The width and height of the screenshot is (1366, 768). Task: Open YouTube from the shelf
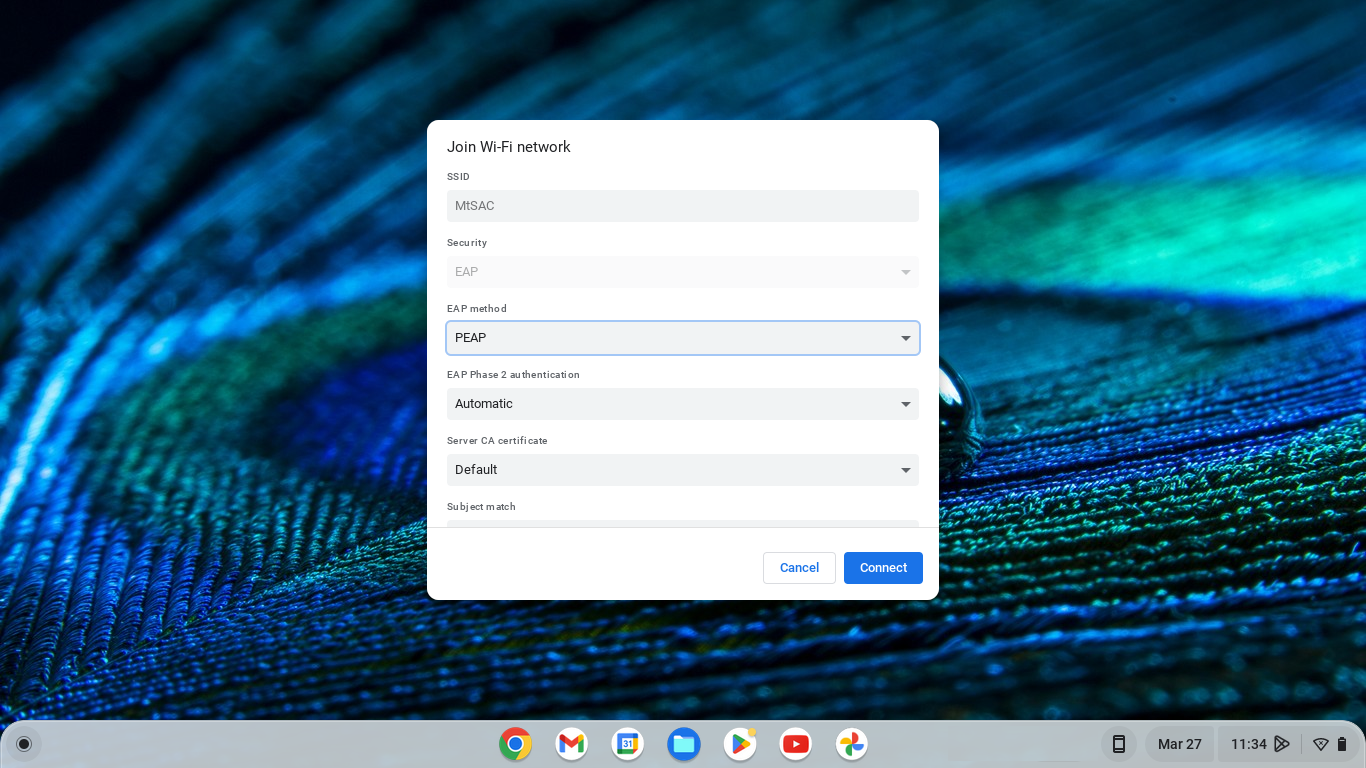point(795,744)
